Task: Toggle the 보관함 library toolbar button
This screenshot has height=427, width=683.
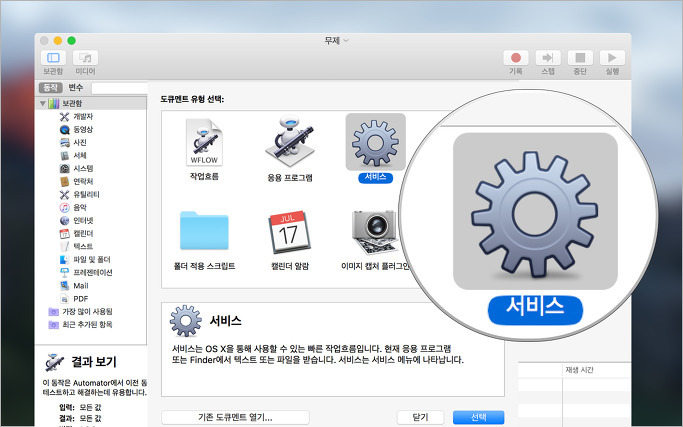Action: [53, 58]
